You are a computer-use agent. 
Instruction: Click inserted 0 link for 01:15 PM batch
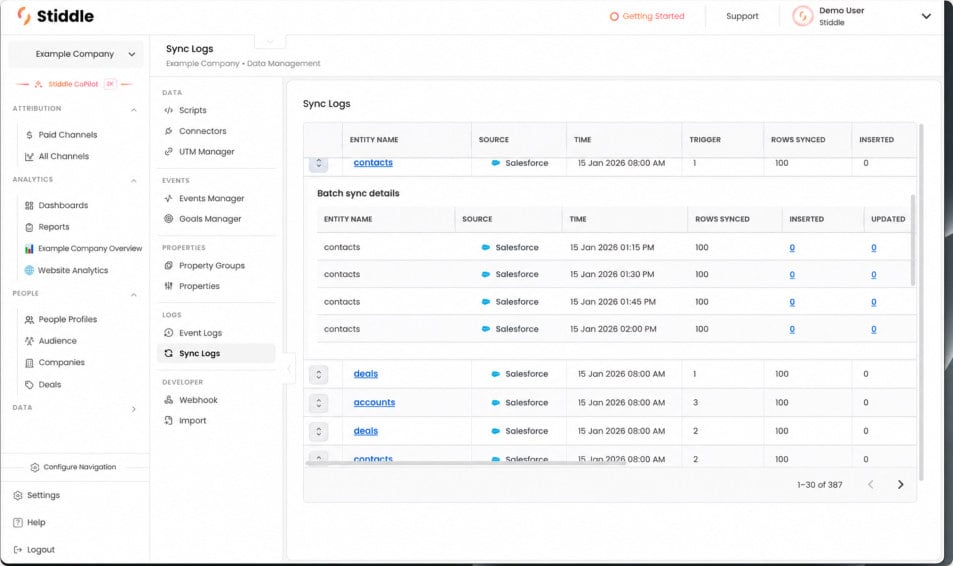tap(792, 248)
